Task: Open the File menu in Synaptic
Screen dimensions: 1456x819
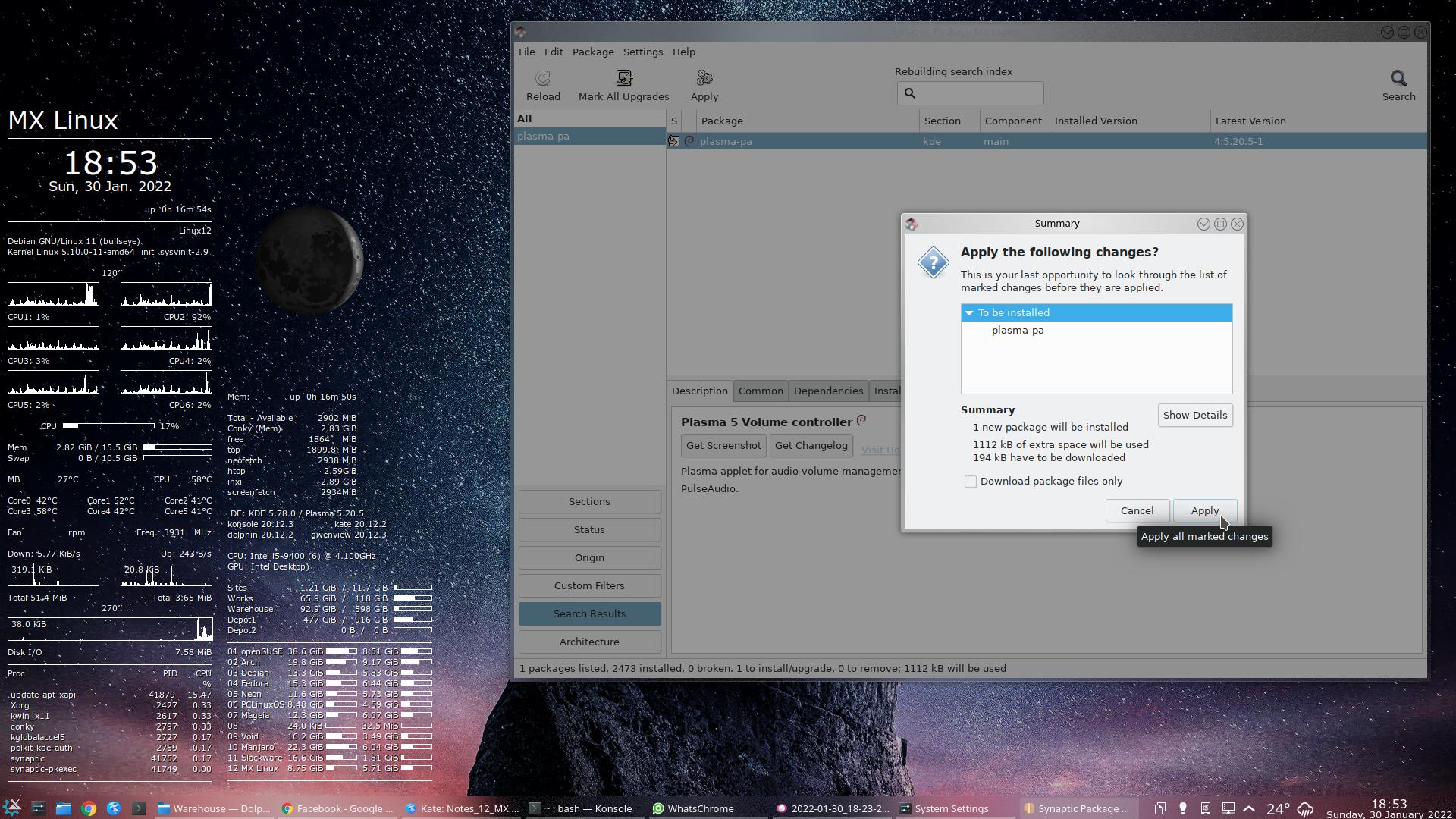Action: click(x=526, y=52)
